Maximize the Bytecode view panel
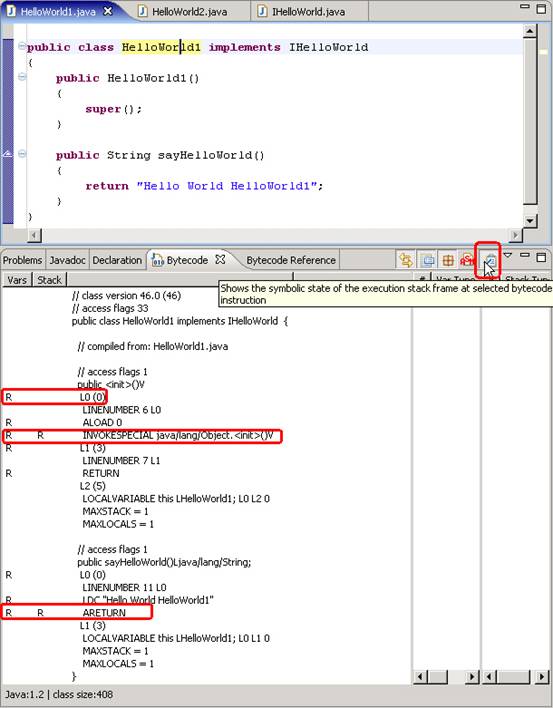The image size is (553, 708). 541,257
